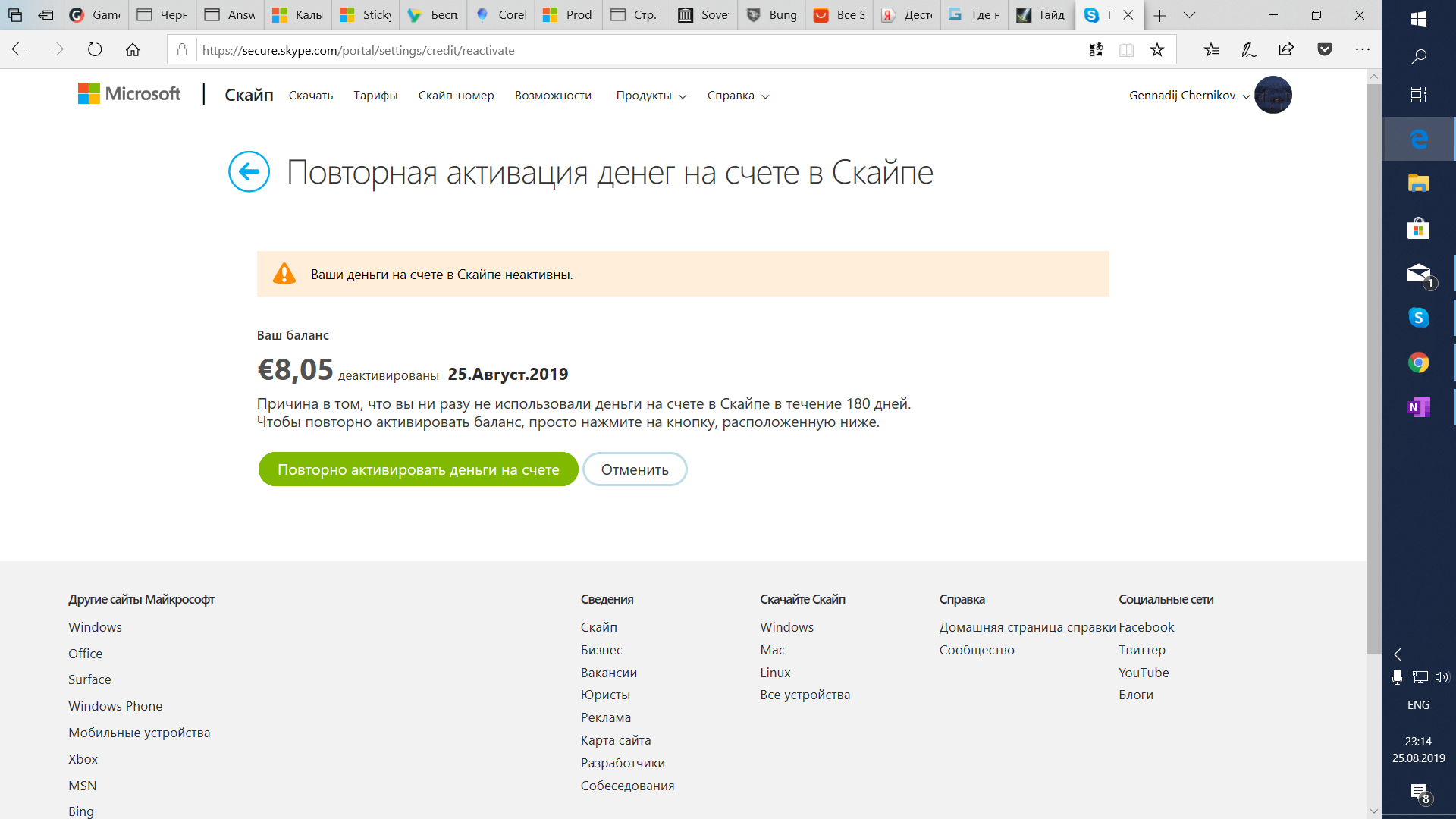The height and width of the screenshot is (819, 1456).
Task: Close the active Skype browser tab
Action: [x=1128, y=15]
